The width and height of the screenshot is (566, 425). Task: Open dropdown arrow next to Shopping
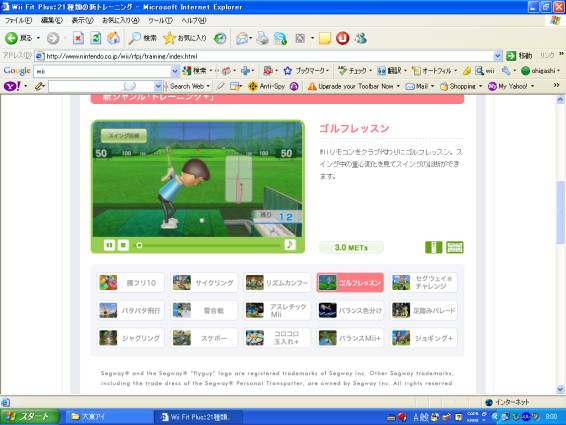point(480,86)
